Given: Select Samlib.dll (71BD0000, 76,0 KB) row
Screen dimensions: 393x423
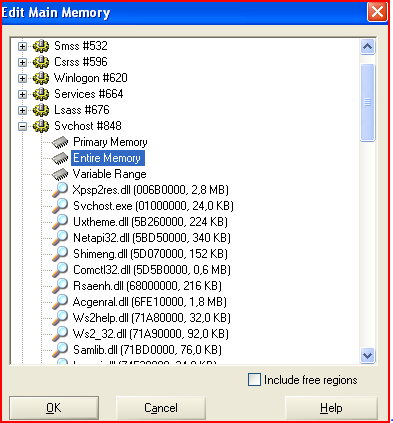Looking at the screenshot, I should 147,350.
